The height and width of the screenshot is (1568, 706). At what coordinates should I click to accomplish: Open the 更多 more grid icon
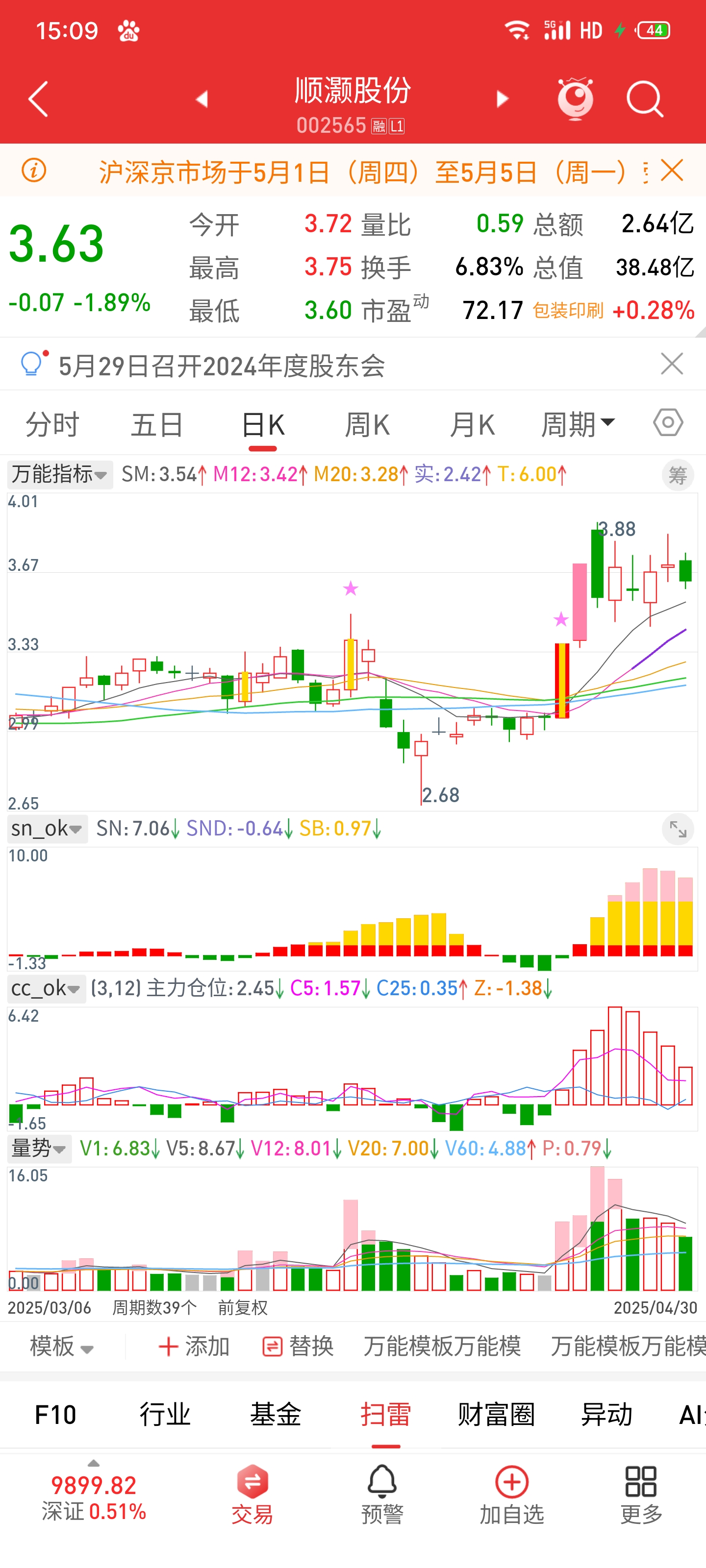pos(641,1494)
